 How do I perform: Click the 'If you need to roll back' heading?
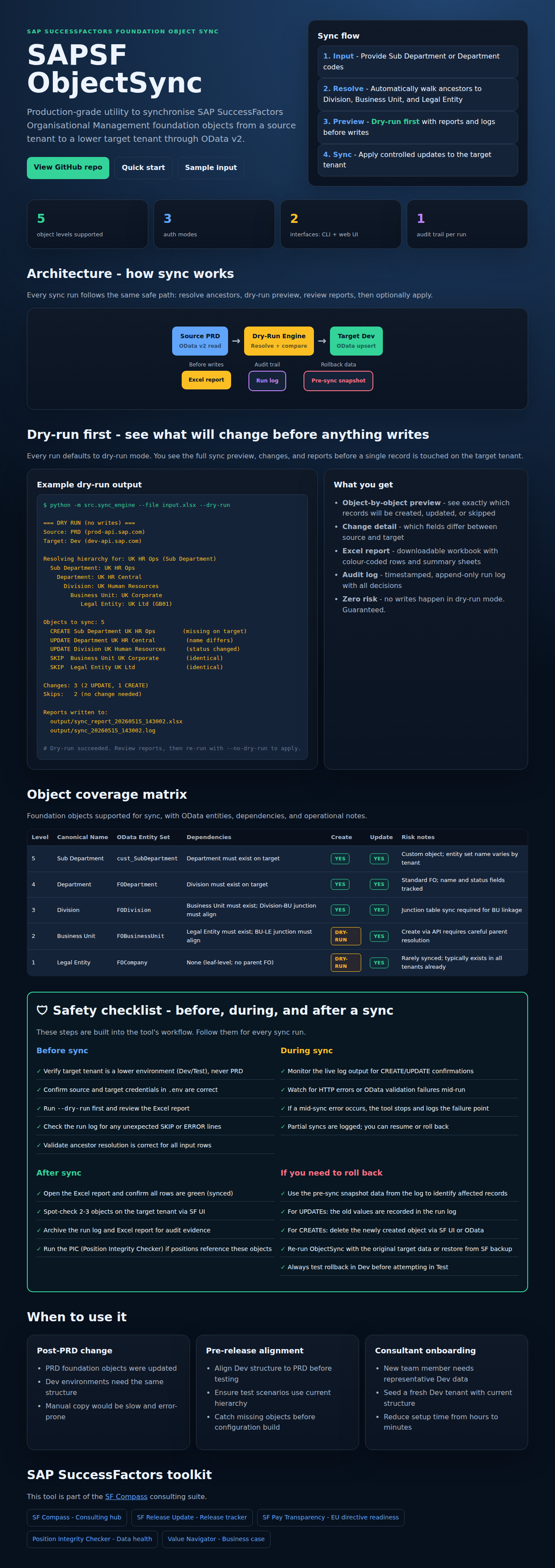point(332,1173)
